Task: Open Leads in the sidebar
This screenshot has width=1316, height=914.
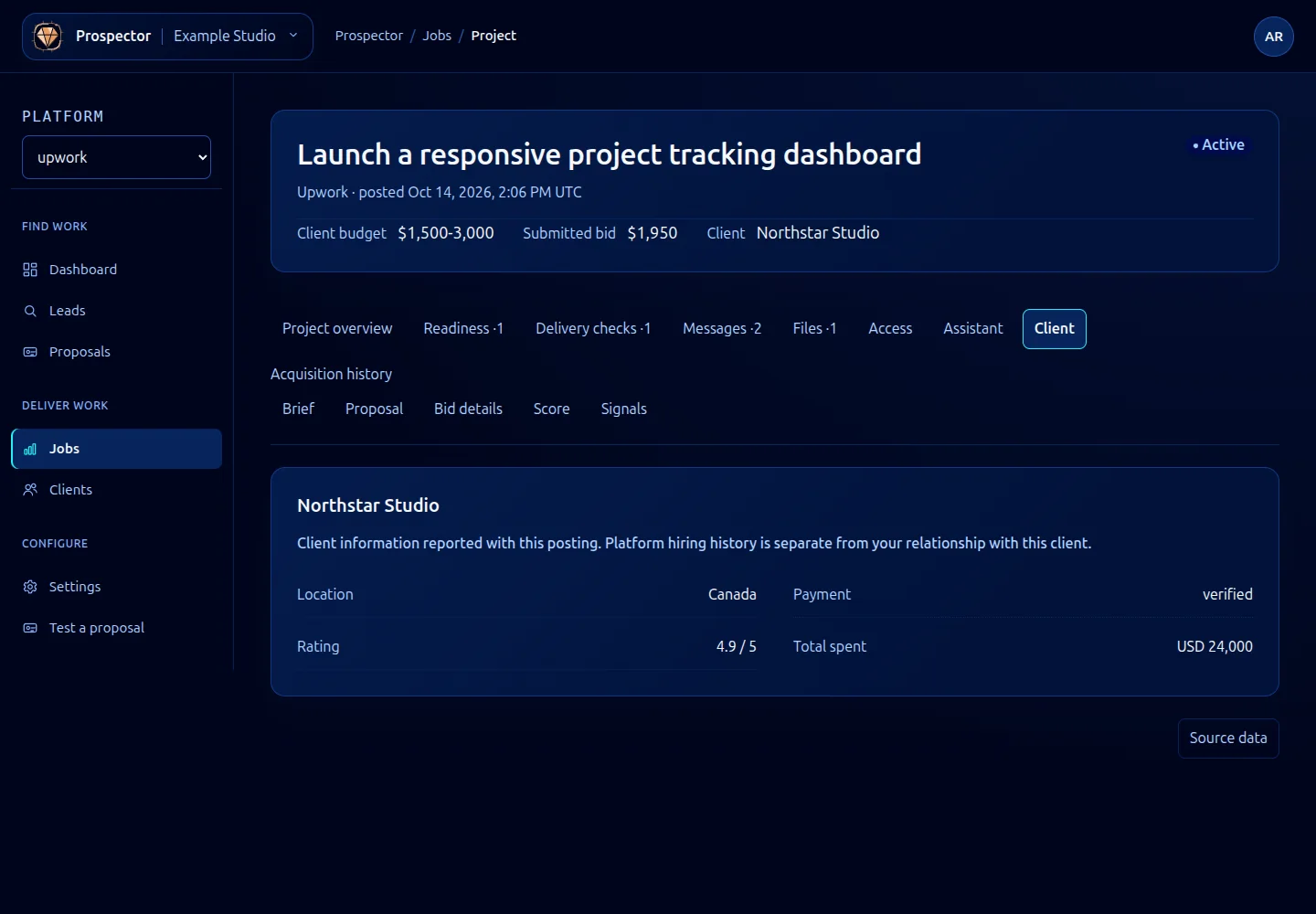Action: coord(116,311)
